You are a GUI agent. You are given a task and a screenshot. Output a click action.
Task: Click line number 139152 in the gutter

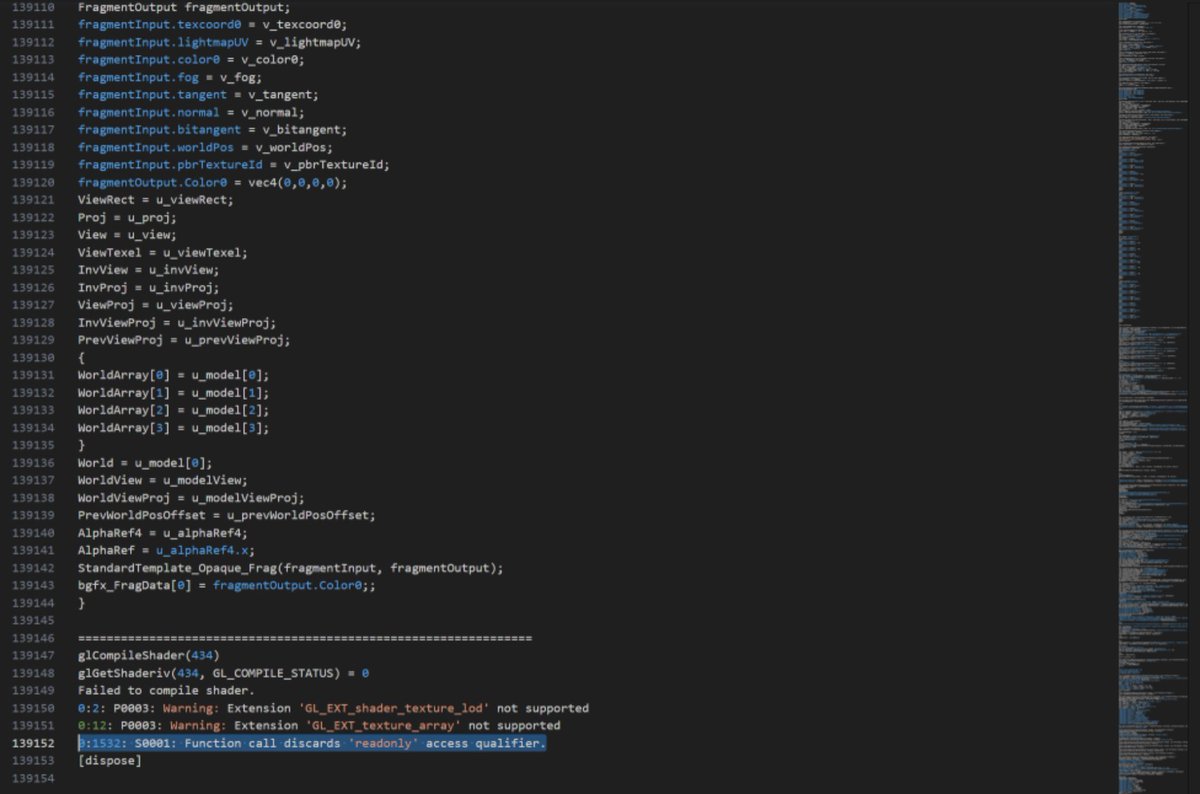[x=31, y=743]
